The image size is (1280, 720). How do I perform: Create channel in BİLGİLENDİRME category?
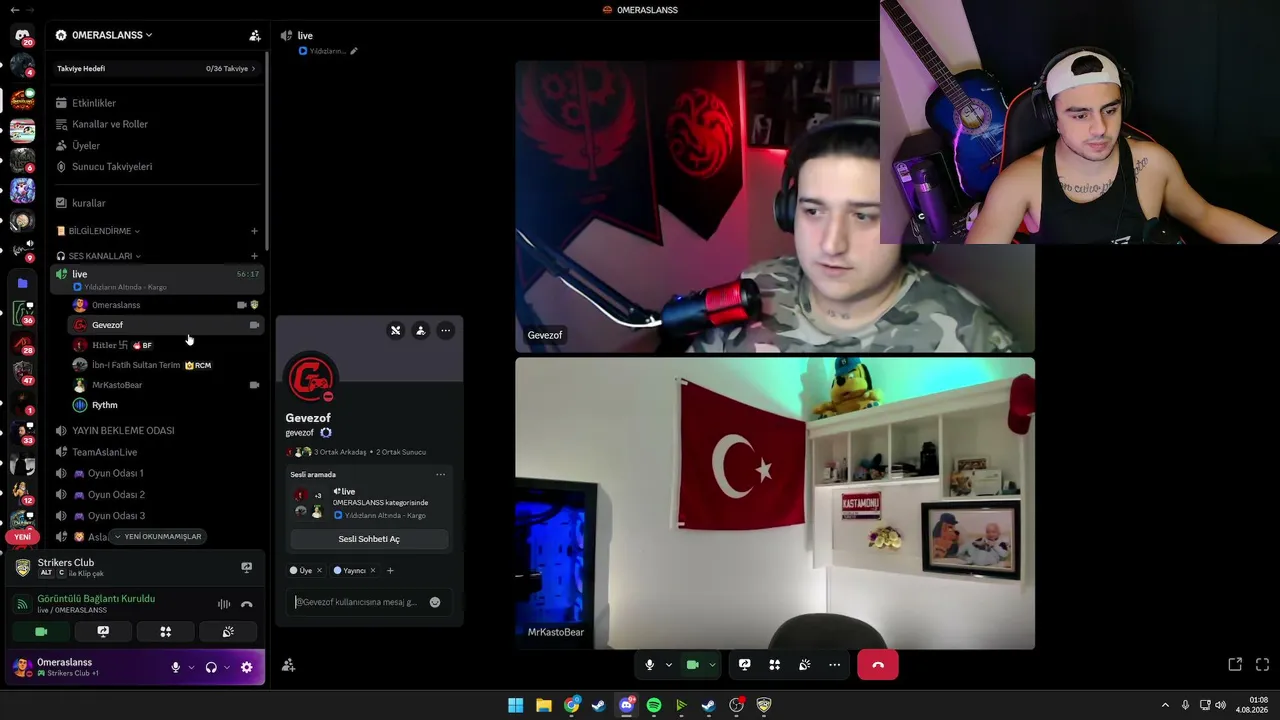point(254,231)
